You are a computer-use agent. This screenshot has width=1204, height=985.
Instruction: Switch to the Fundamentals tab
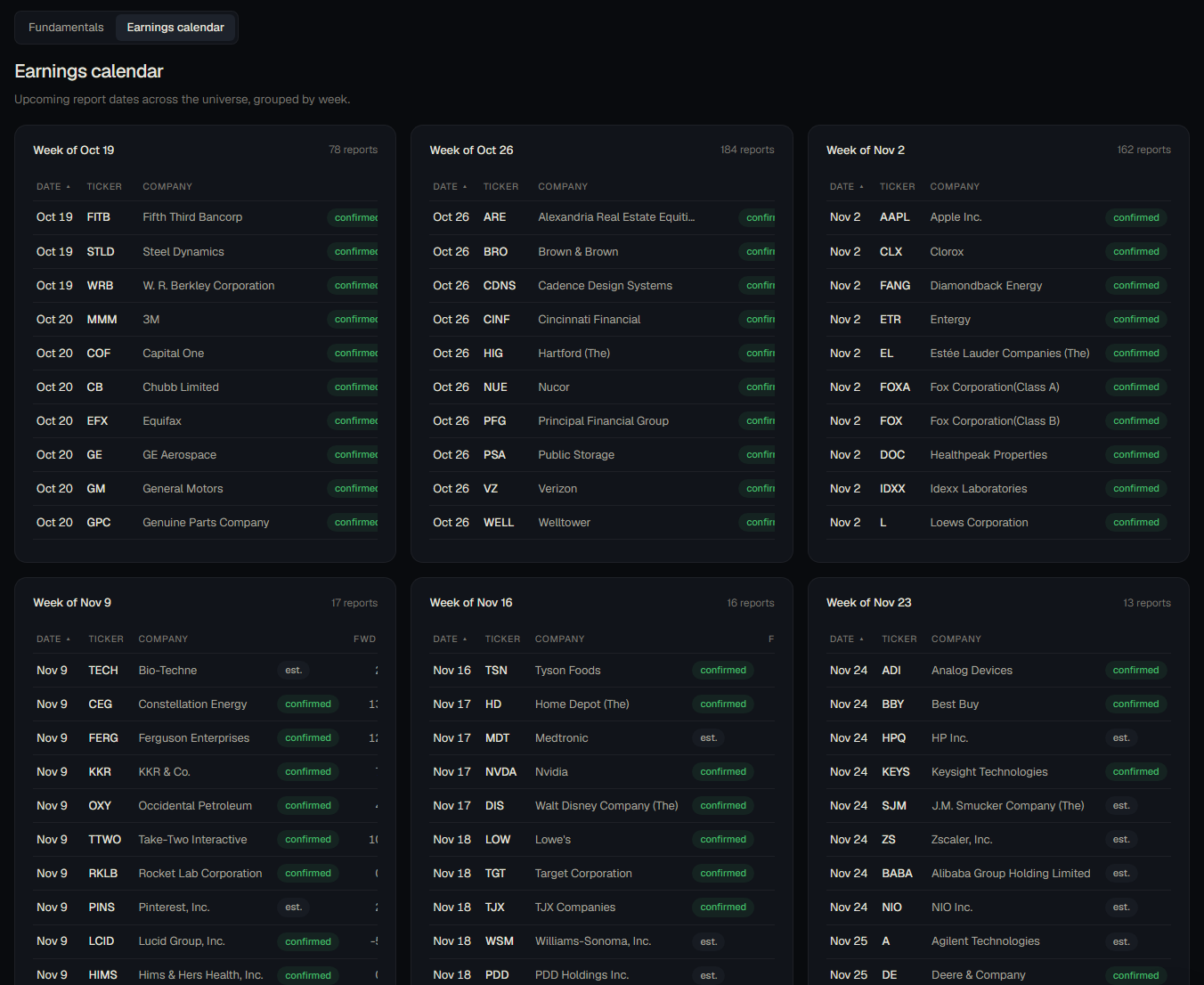66,28
